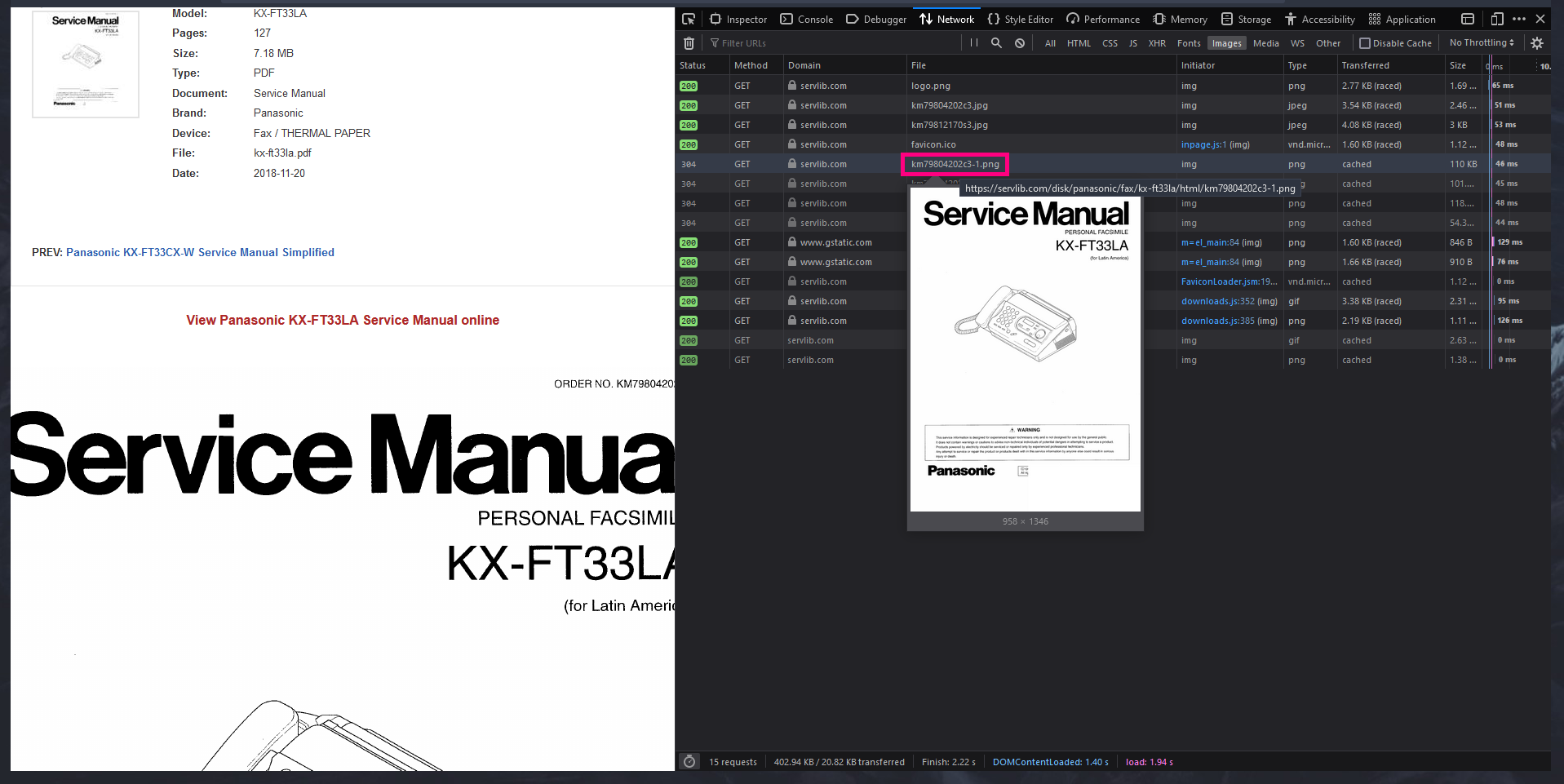Switch to the Console tab
Viewport: 1564px width, 784px height.
[806, 19]
